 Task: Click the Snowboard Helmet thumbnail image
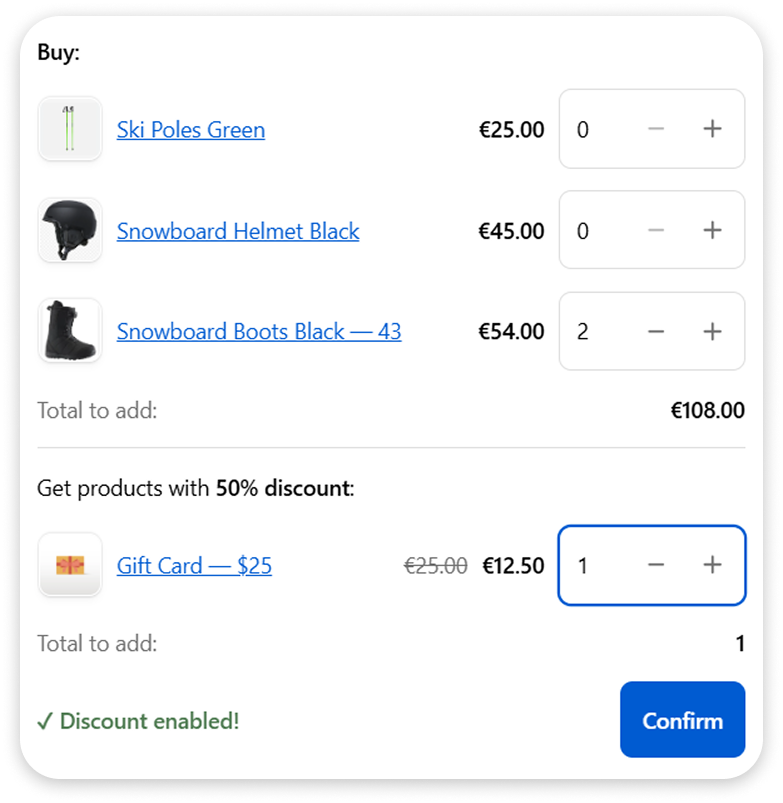click(x=70, y=230)
